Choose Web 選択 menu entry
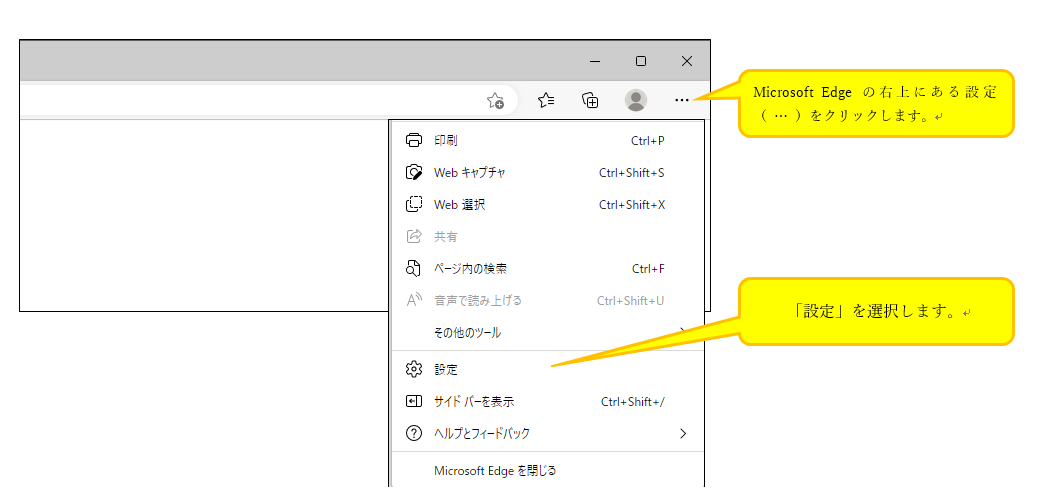 [x=547, y=204]
